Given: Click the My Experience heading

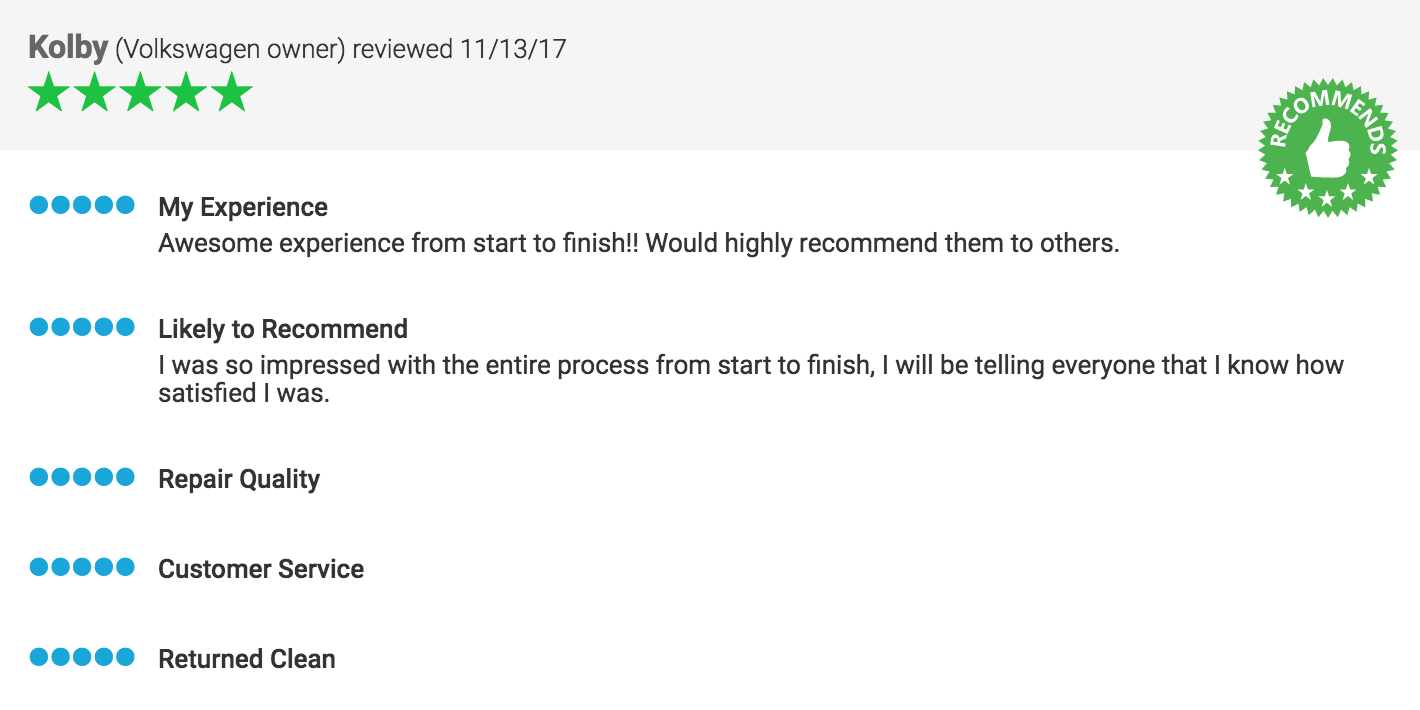Looking at the screenshot, I should 243,208.
